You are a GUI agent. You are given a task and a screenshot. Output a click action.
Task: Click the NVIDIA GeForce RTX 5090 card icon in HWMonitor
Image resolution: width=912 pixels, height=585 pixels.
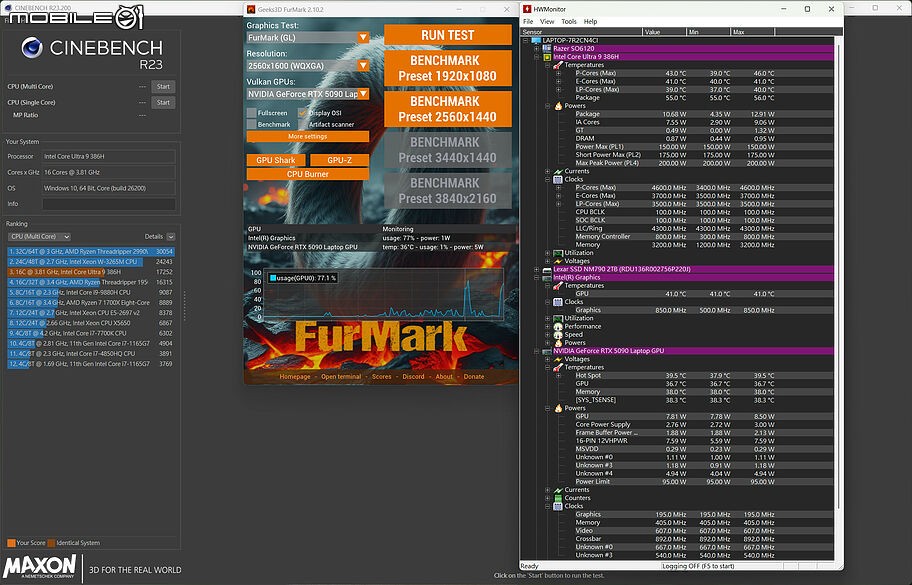[547, 351]
